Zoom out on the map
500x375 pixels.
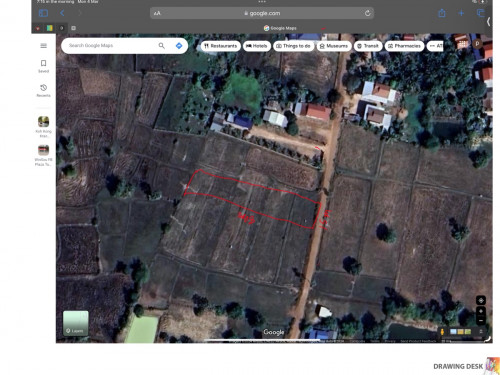[481, 320]
